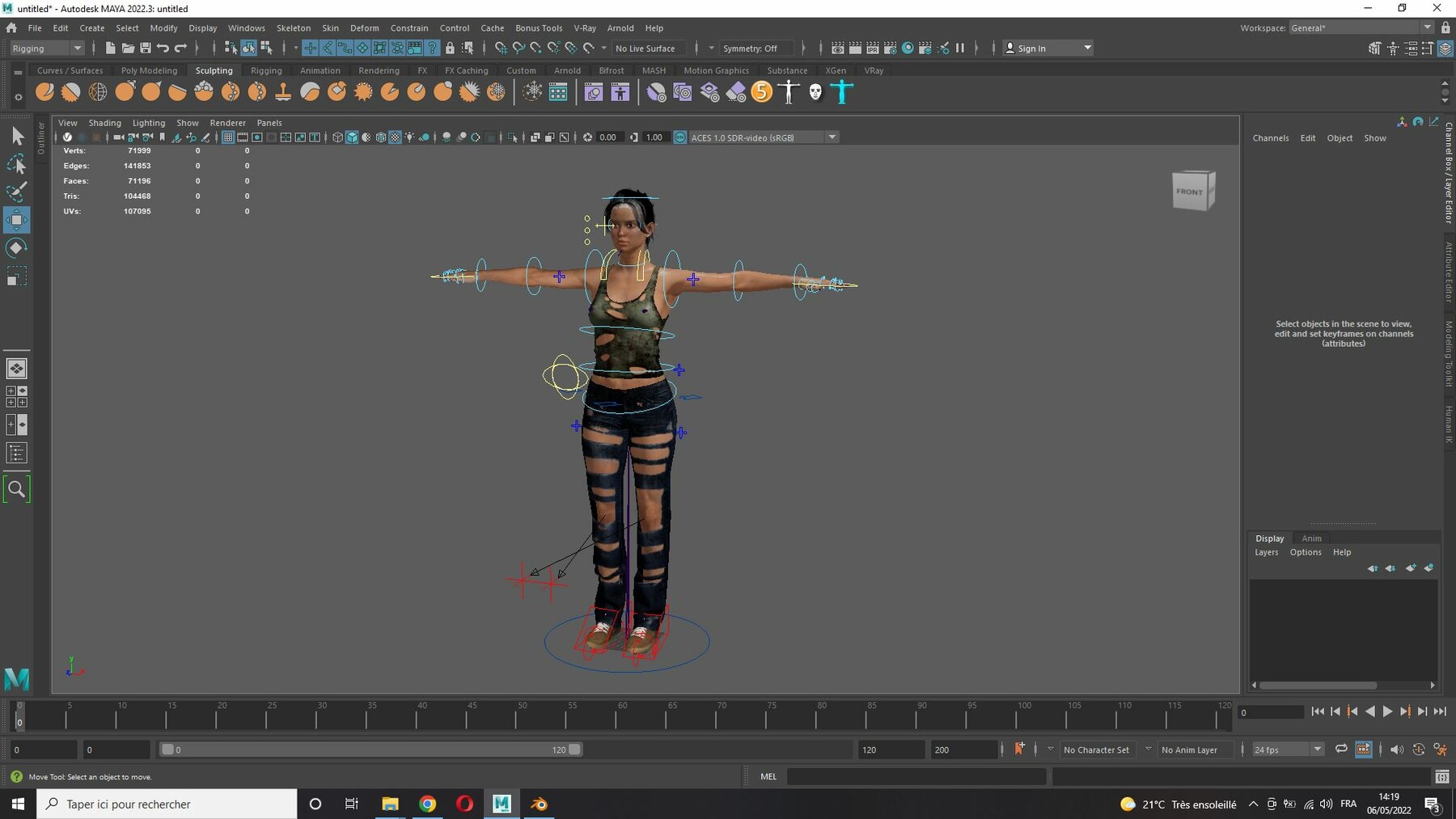Undo the last action

[163, 49]
